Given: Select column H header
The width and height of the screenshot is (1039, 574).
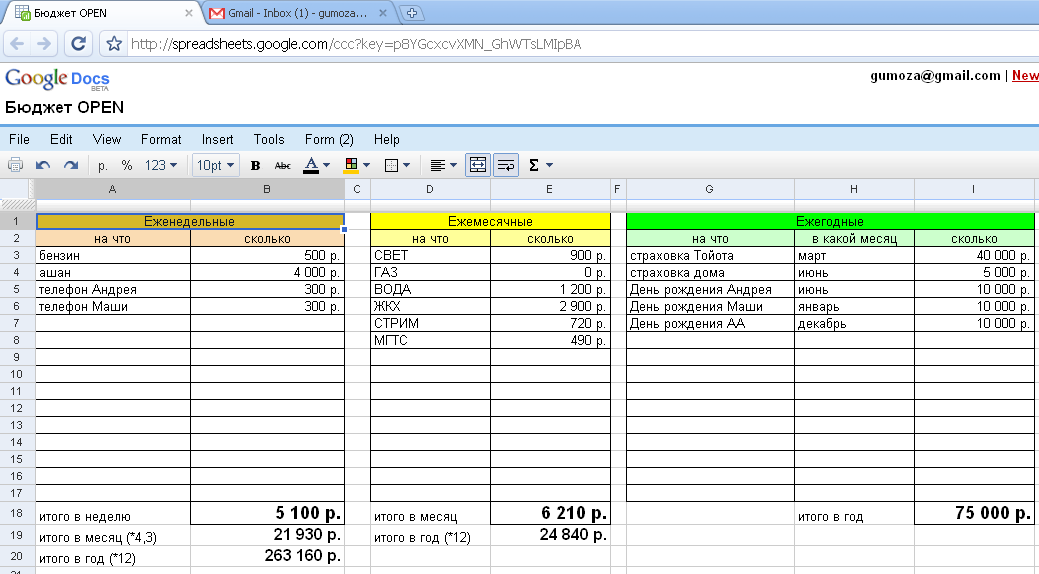Looking at the screenshot, I should click(x=853, y=190).
